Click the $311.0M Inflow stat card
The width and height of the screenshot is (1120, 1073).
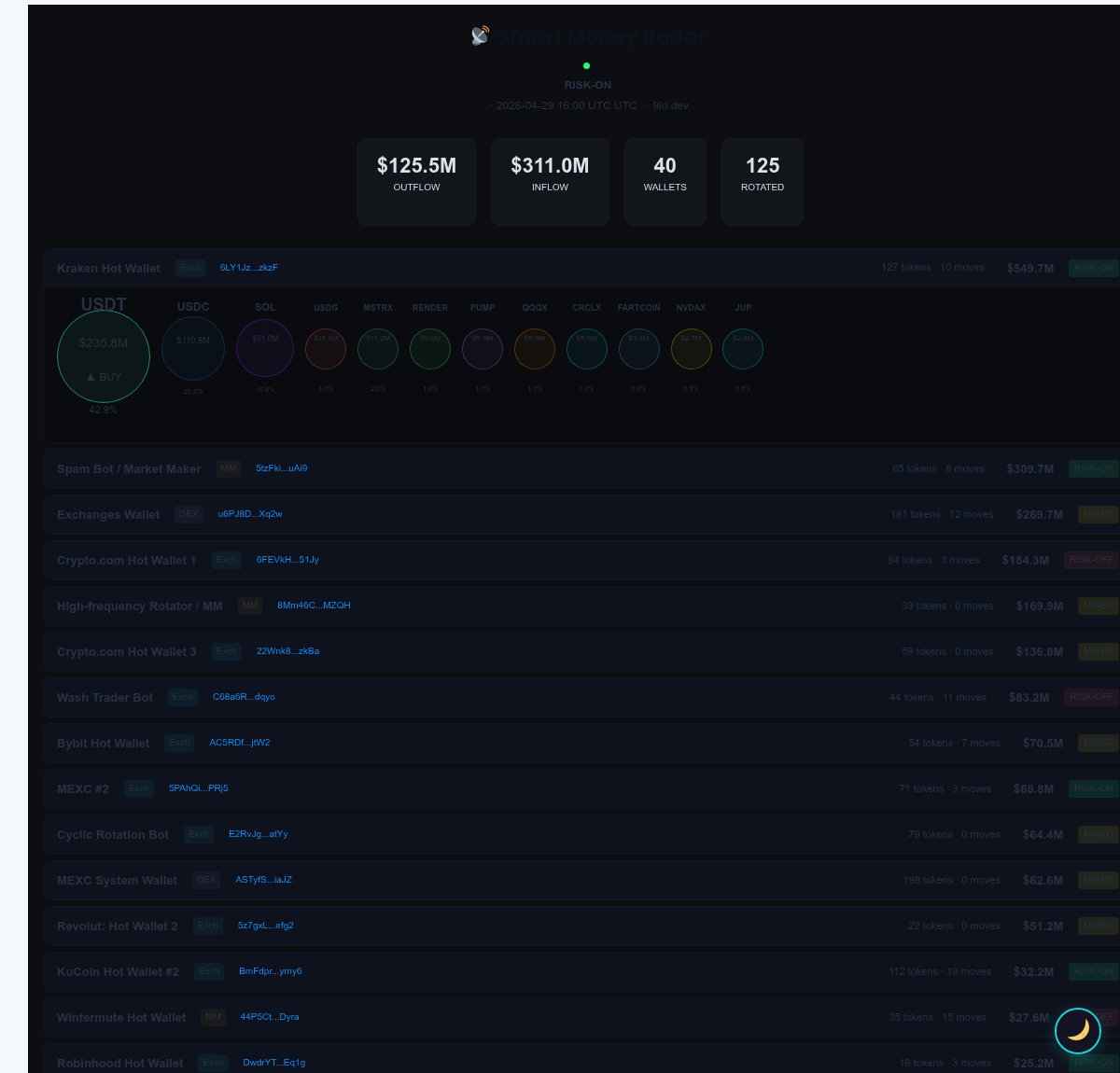(x=550, y=182)
